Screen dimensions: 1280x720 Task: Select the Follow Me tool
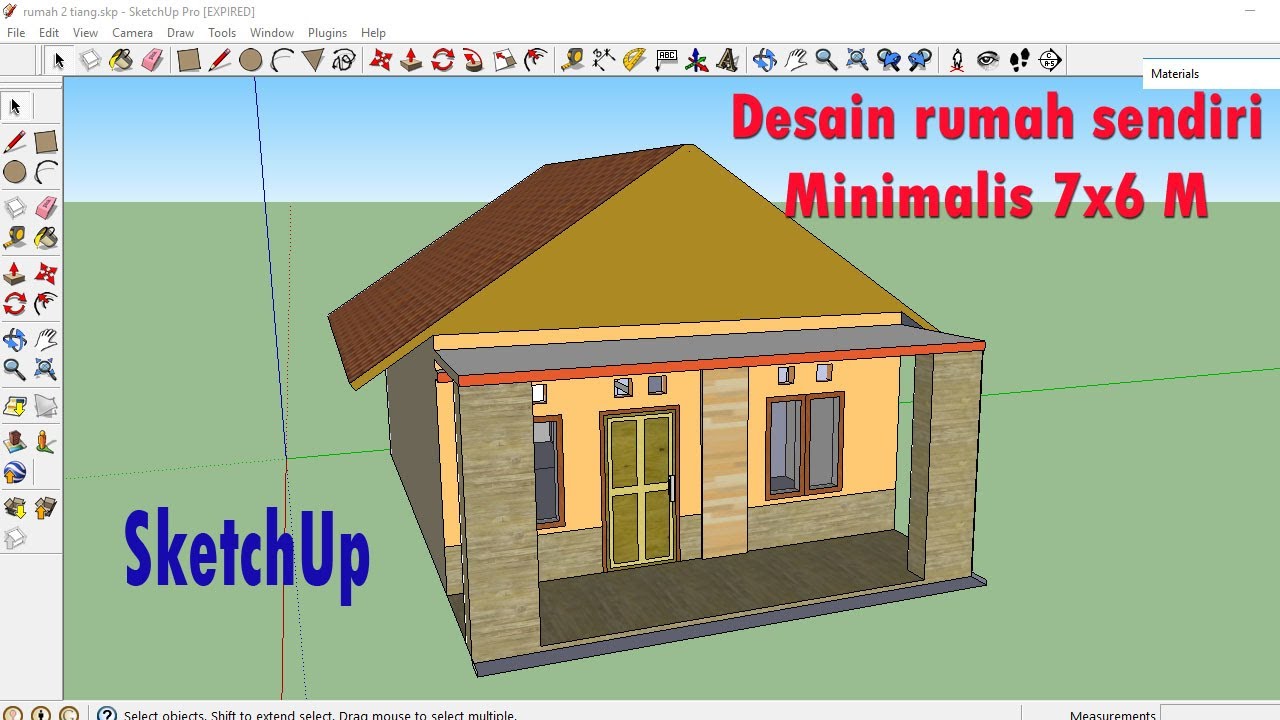(x=473, y=60)
